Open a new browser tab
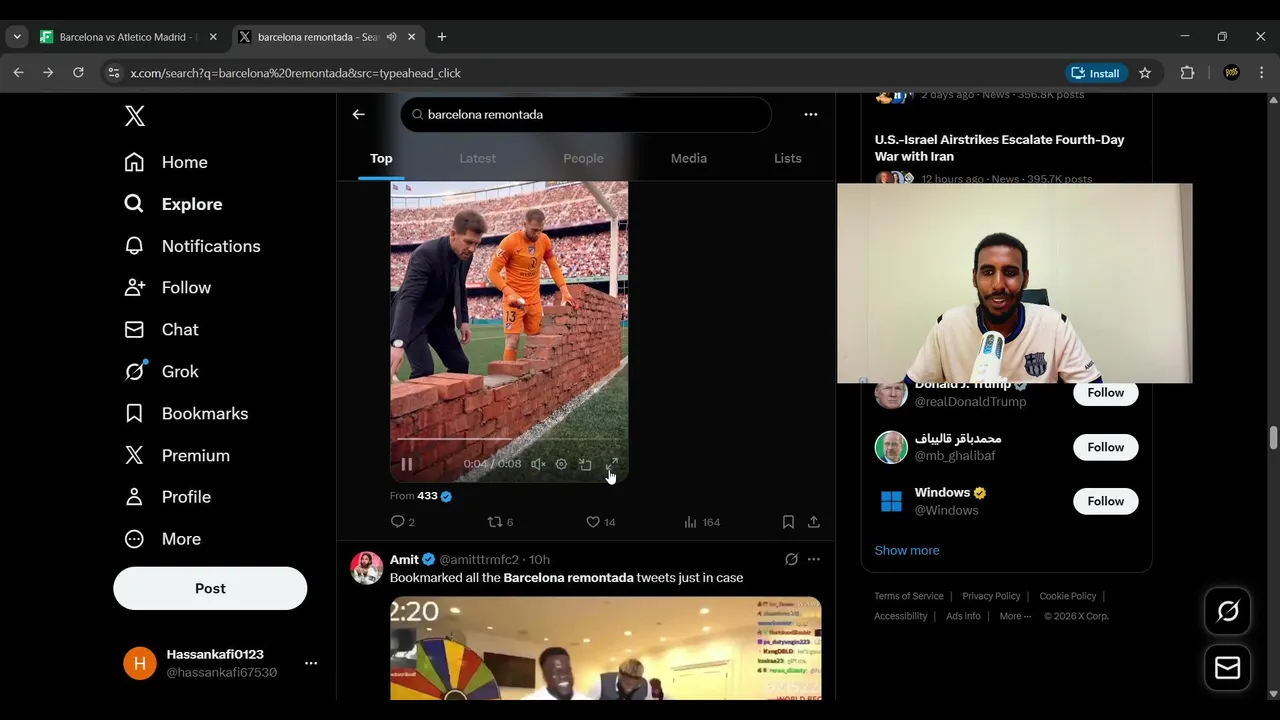The height and width of the screenshot is (720, 1280). (x=442, y=37)
